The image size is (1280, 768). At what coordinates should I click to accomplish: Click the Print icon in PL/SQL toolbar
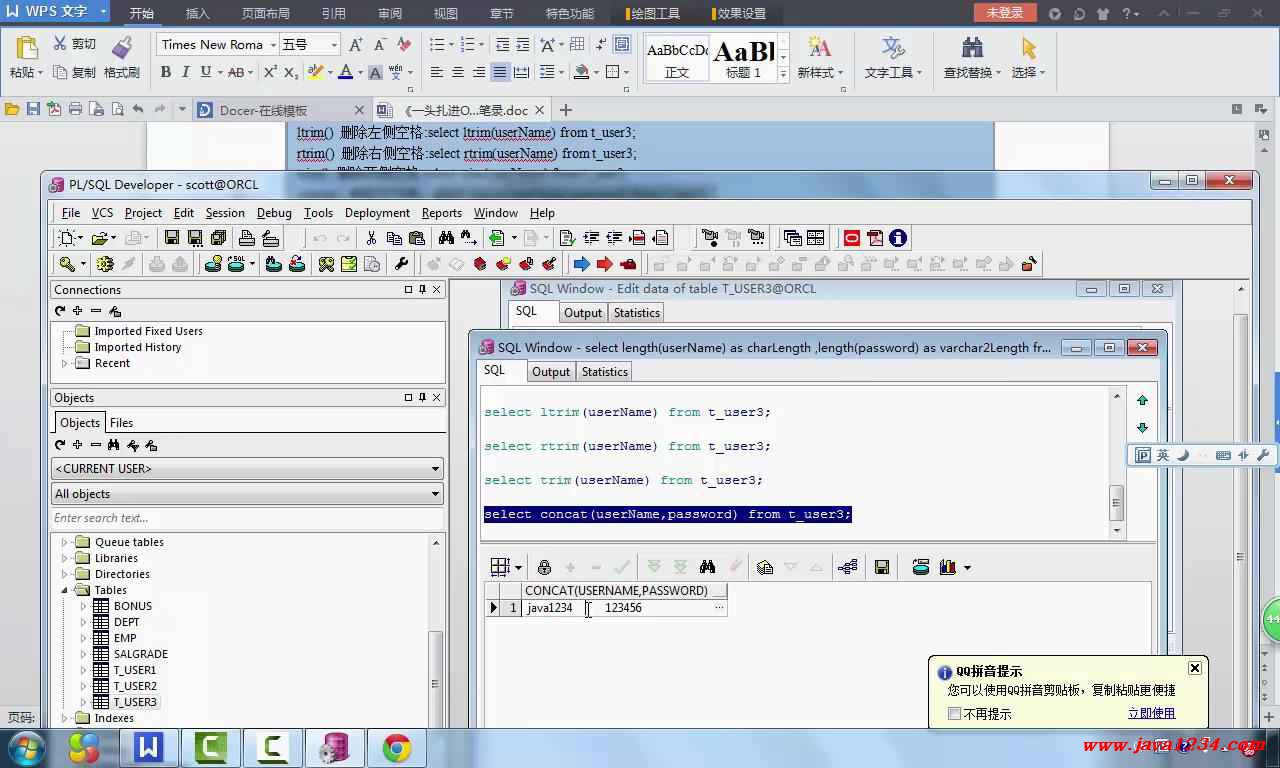246,238
